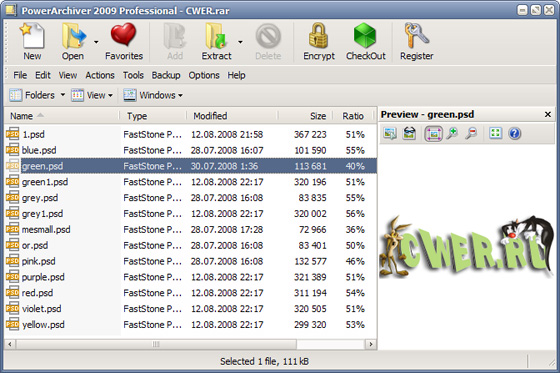Click the Folders toolbar icon
Viewport: 560px width, 373px height.
pos(15,95)
